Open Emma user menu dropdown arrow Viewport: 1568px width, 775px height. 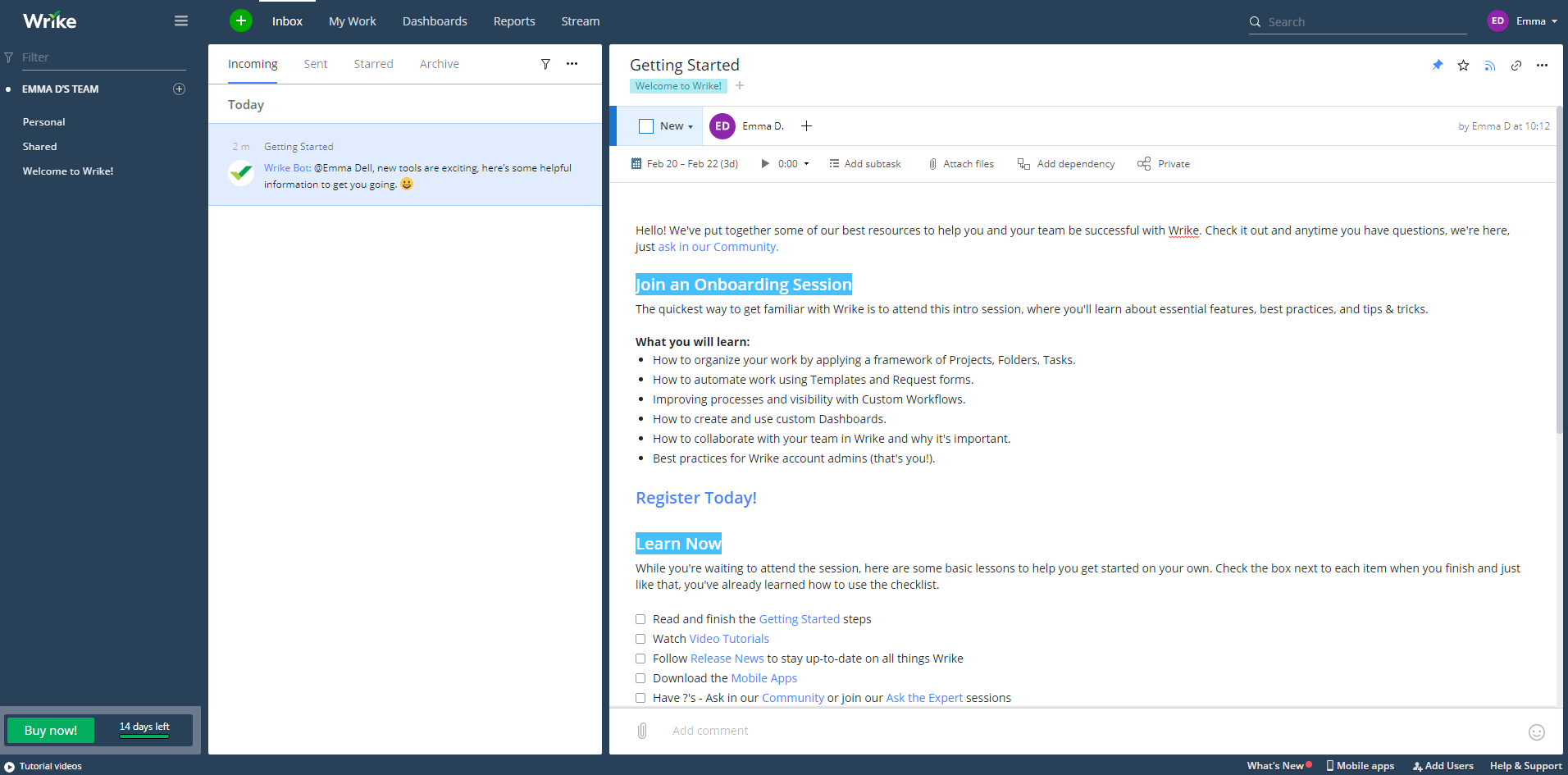[x=1554, y=21]
